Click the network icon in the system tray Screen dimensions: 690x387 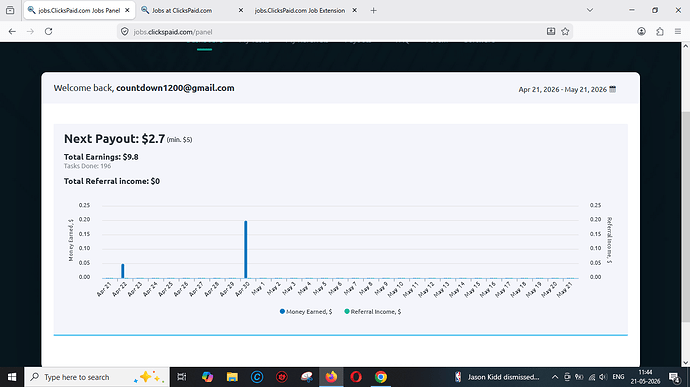592,377
